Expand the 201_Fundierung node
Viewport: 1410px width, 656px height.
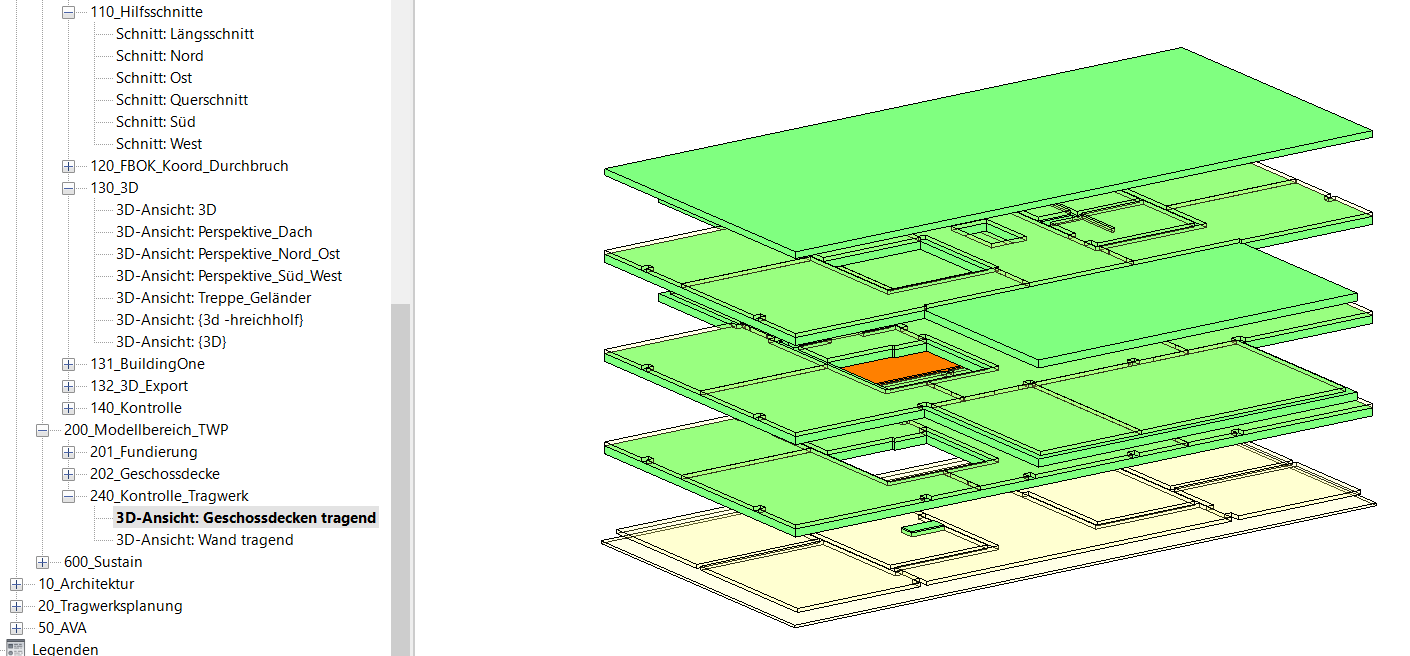(x=68, y=452)
